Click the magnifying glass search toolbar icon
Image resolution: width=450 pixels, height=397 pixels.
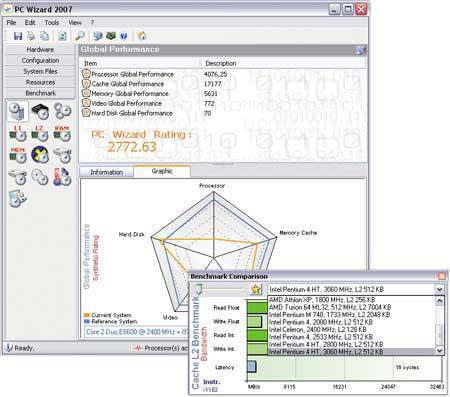(x=80, y=36)
